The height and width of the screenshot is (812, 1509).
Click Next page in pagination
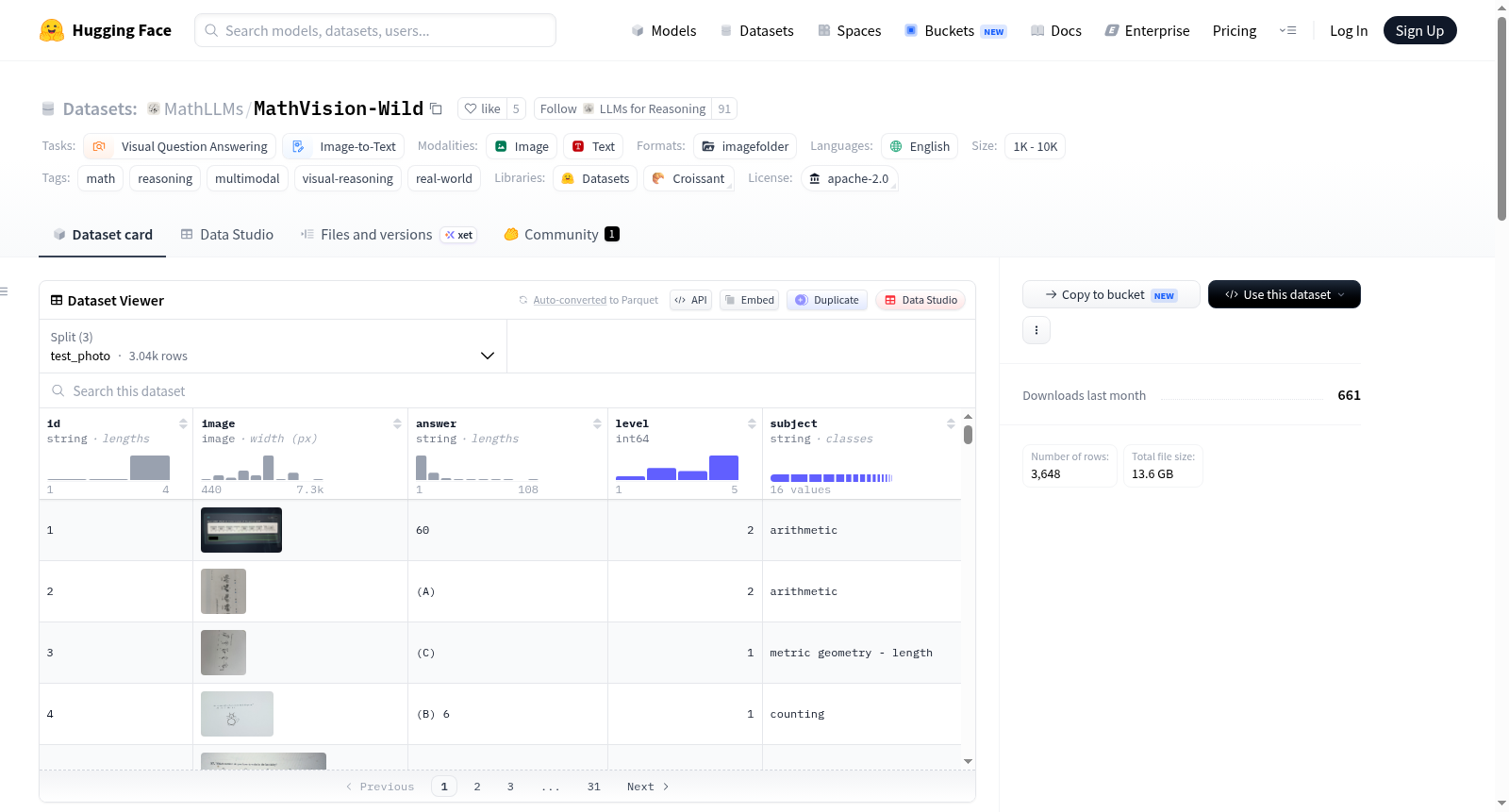pyautogui.click(x=648, y=787)
